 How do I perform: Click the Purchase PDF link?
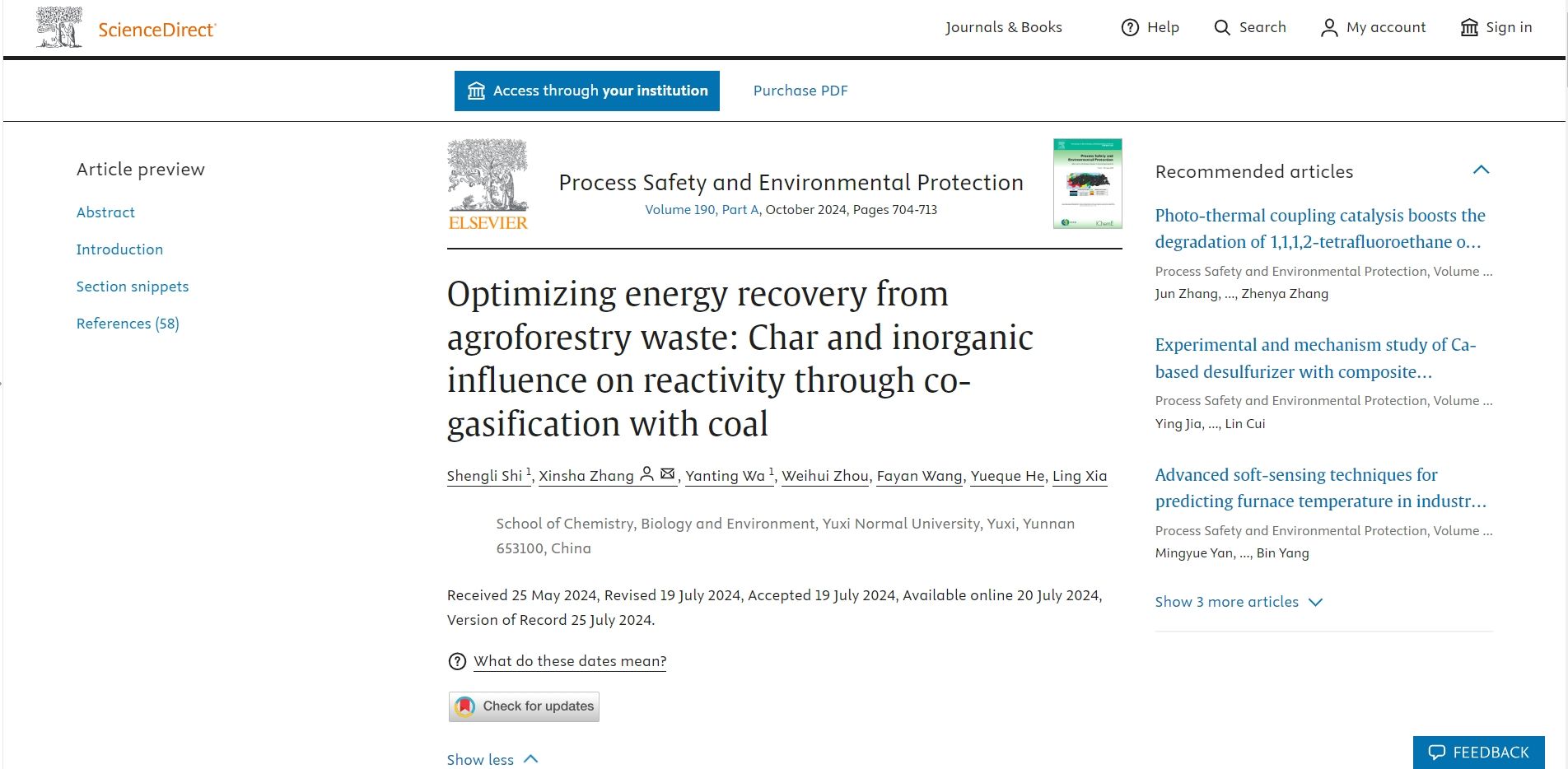[x=800, y=91]
